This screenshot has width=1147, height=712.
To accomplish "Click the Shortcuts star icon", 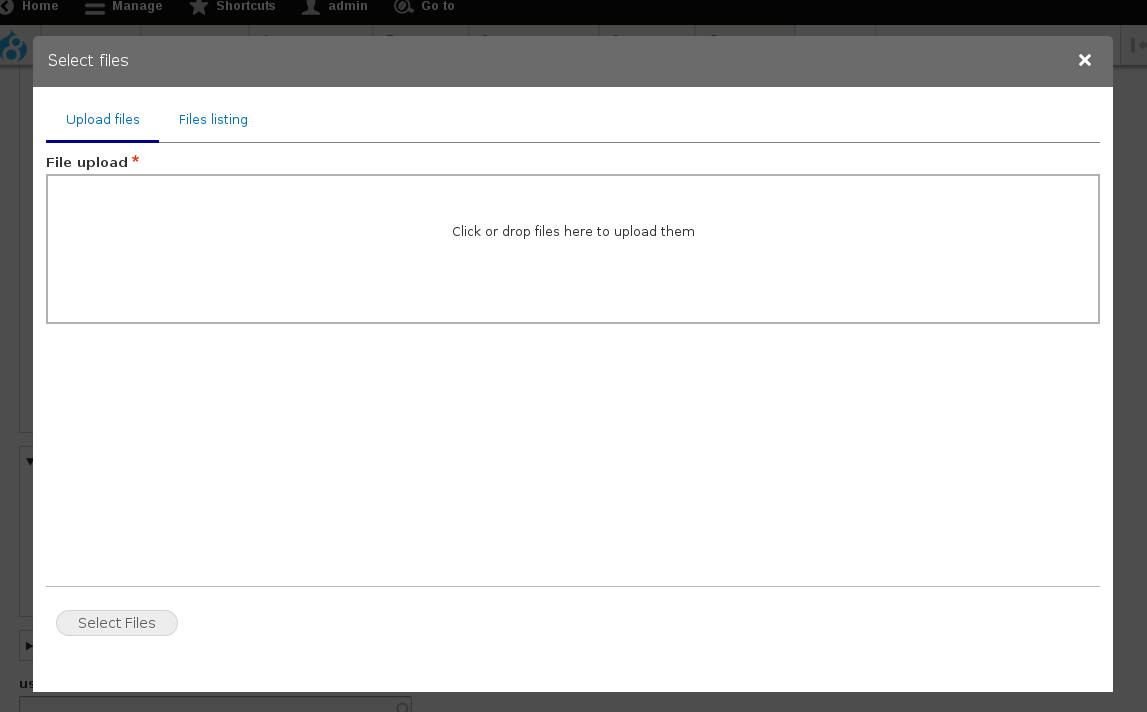I will (199, 7).
